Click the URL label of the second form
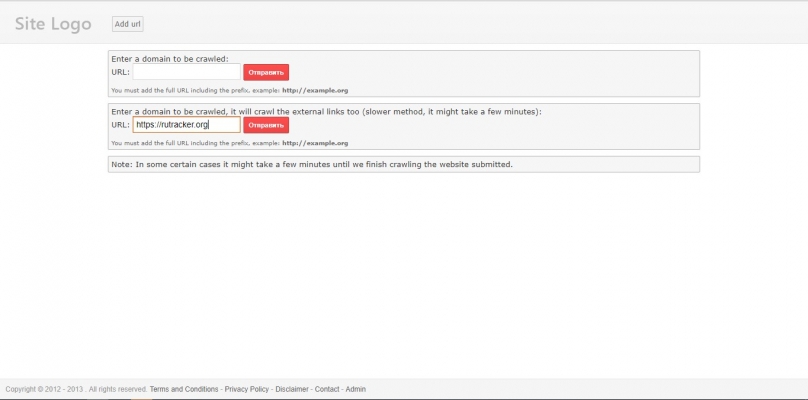The width and height of the screenshot is (808, 400). [120, 125]
